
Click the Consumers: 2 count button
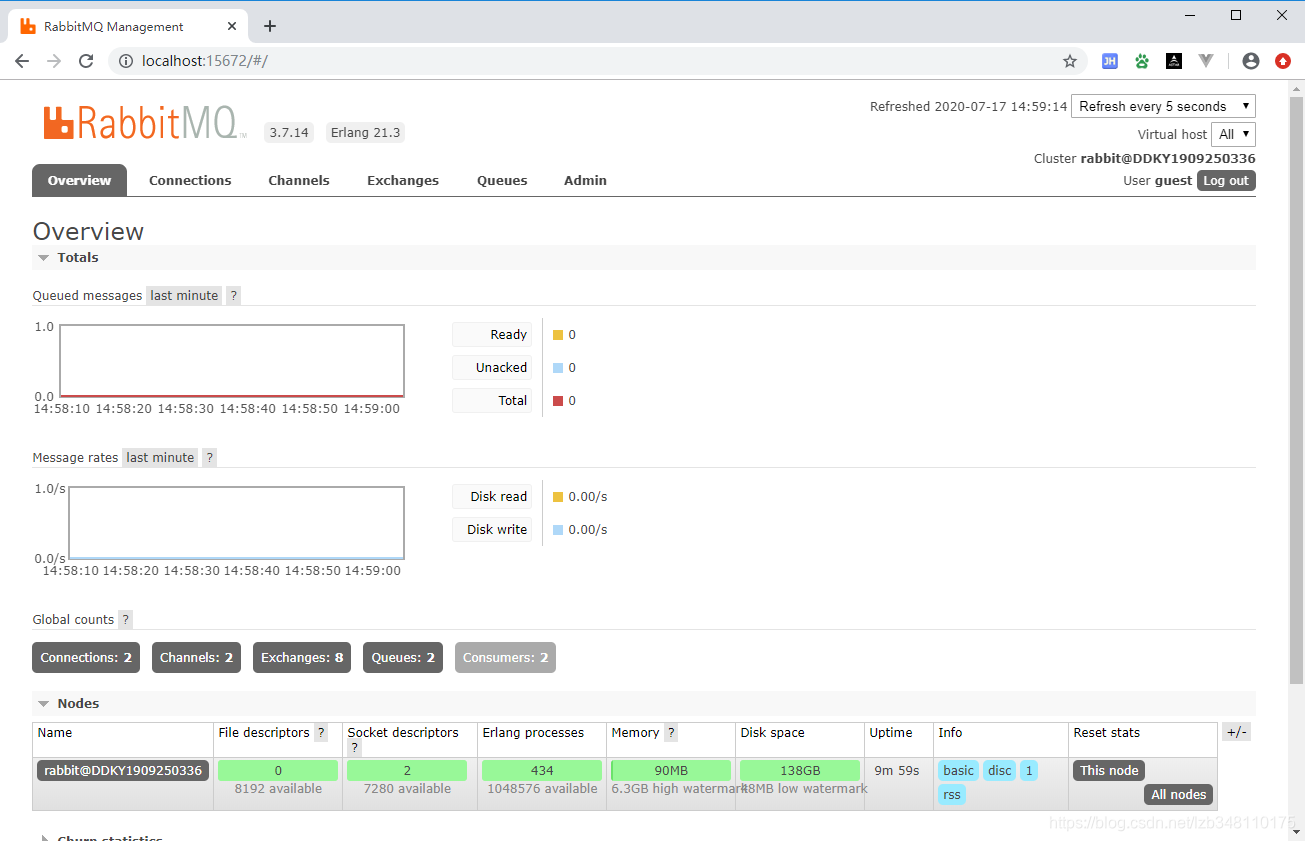pyautogui.click(x=505, y=658)
